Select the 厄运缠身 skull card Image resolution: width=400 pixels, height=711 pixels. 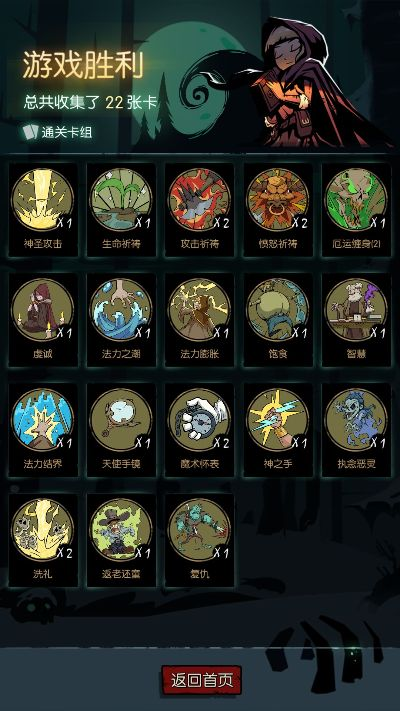click(x=356, y=200)
